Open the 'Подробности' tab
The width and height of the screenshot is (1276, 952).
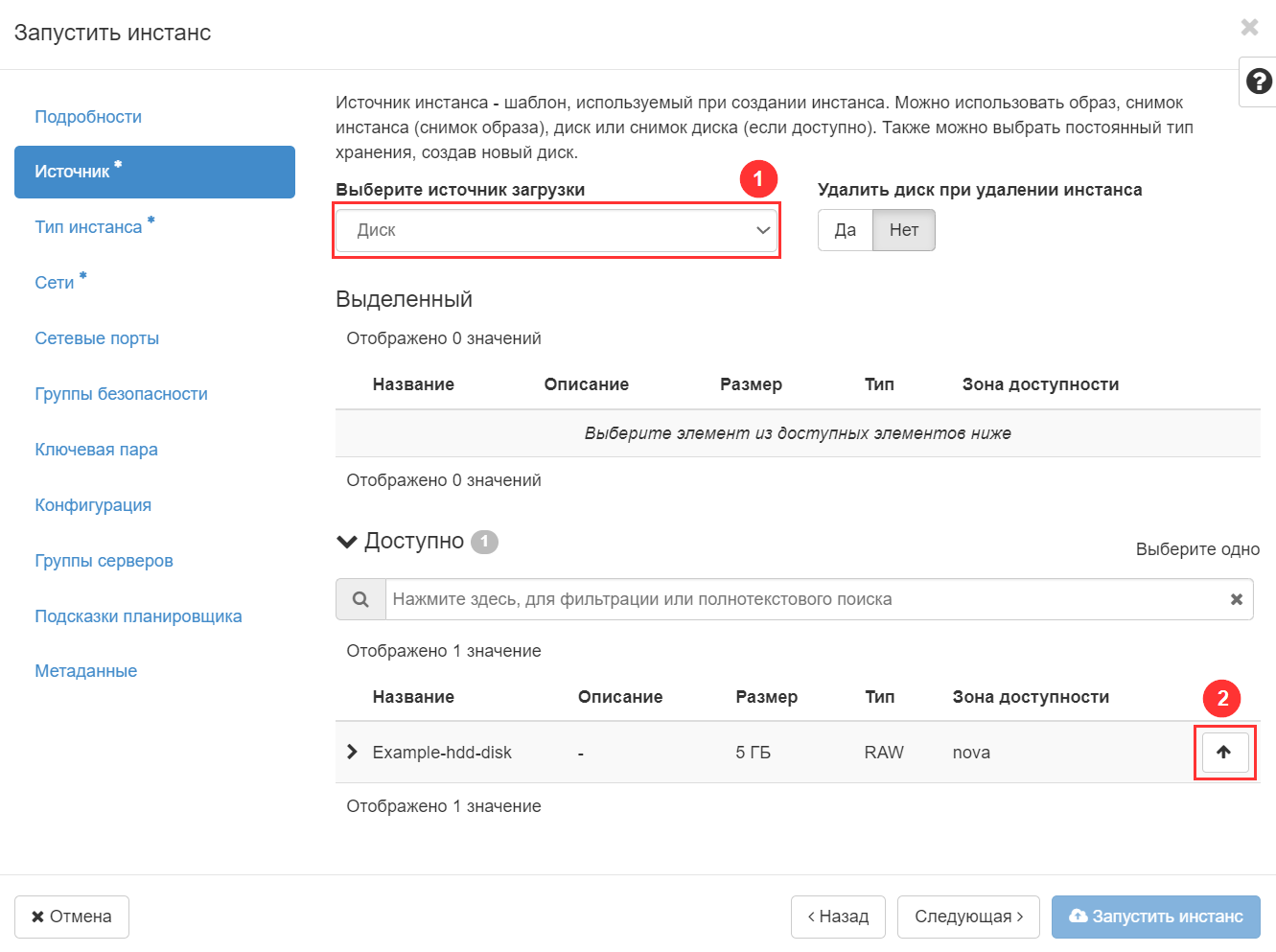[88, 117]
